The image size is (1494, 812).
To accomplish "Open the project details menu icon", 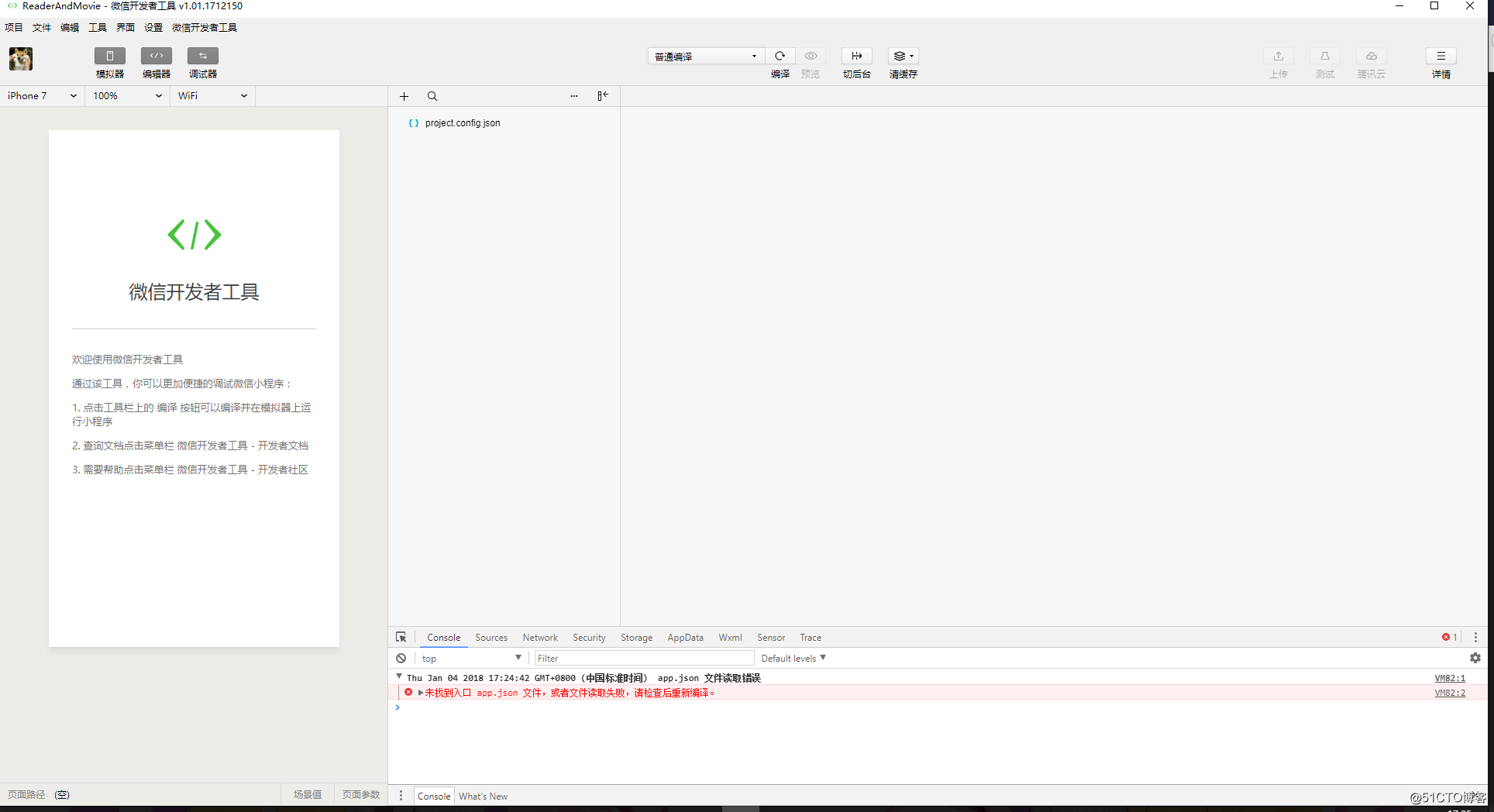I will tap(1441, 56).
